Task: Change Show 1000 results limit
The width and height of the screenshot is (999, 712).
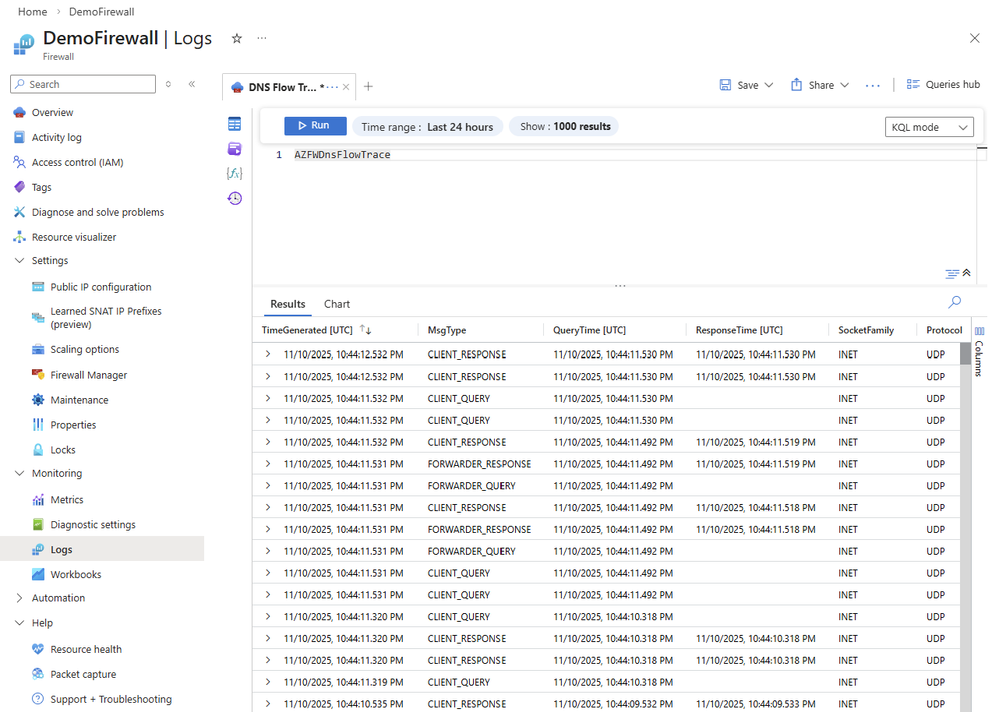Action: point(565,127)
